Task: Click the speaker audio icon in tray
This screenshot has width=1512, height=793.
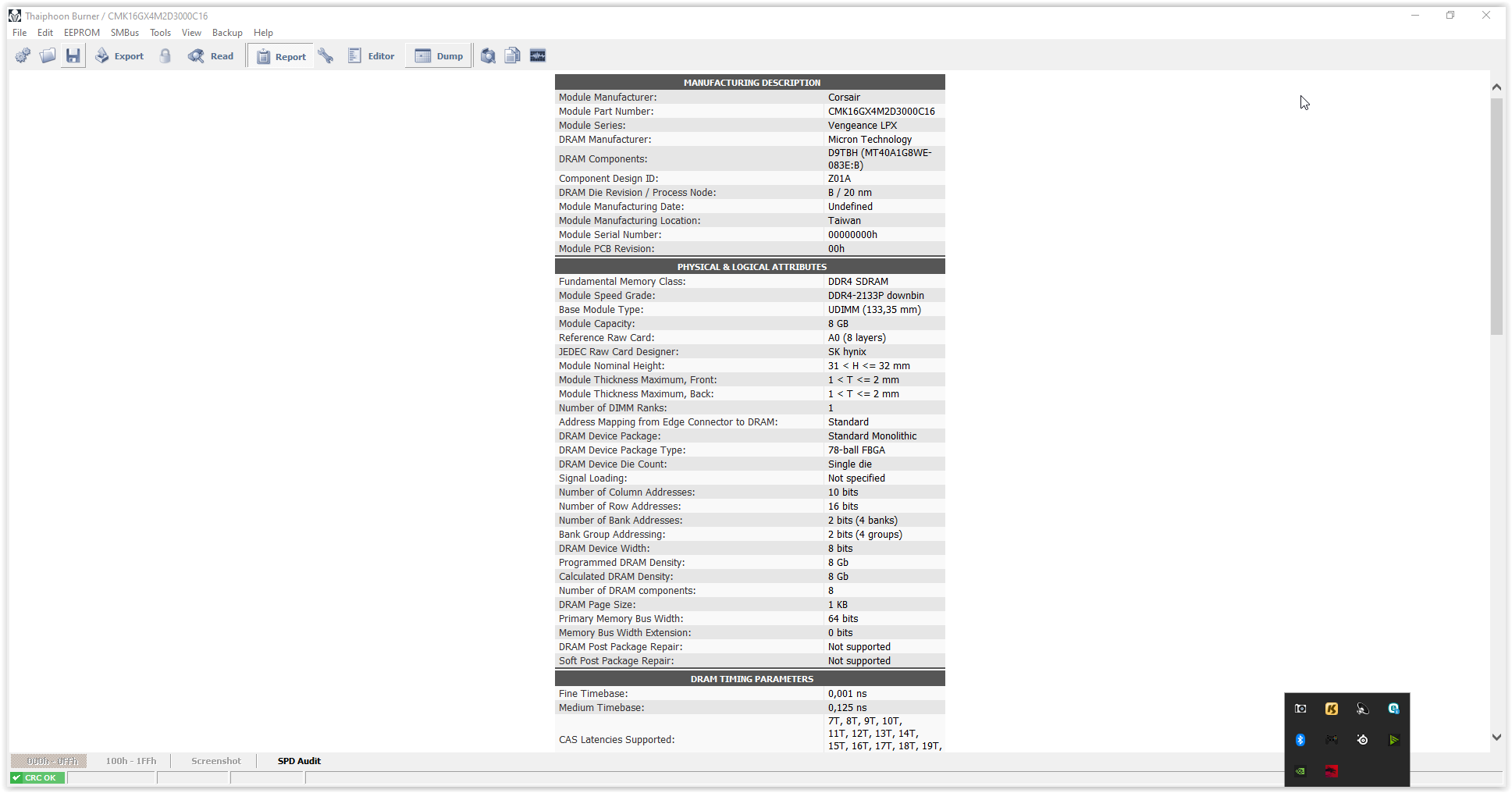Action: [1363, 709]
